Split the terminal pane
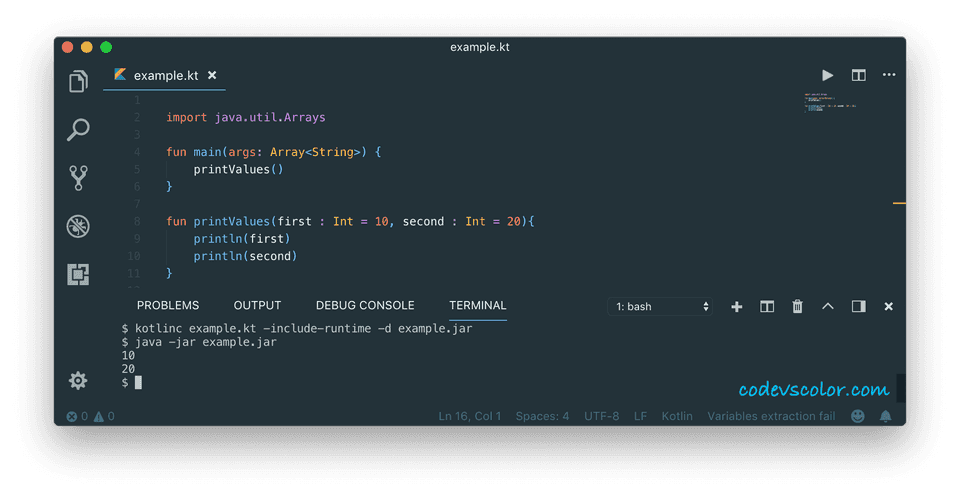This screenshot has width=960, height=497. 767,307
